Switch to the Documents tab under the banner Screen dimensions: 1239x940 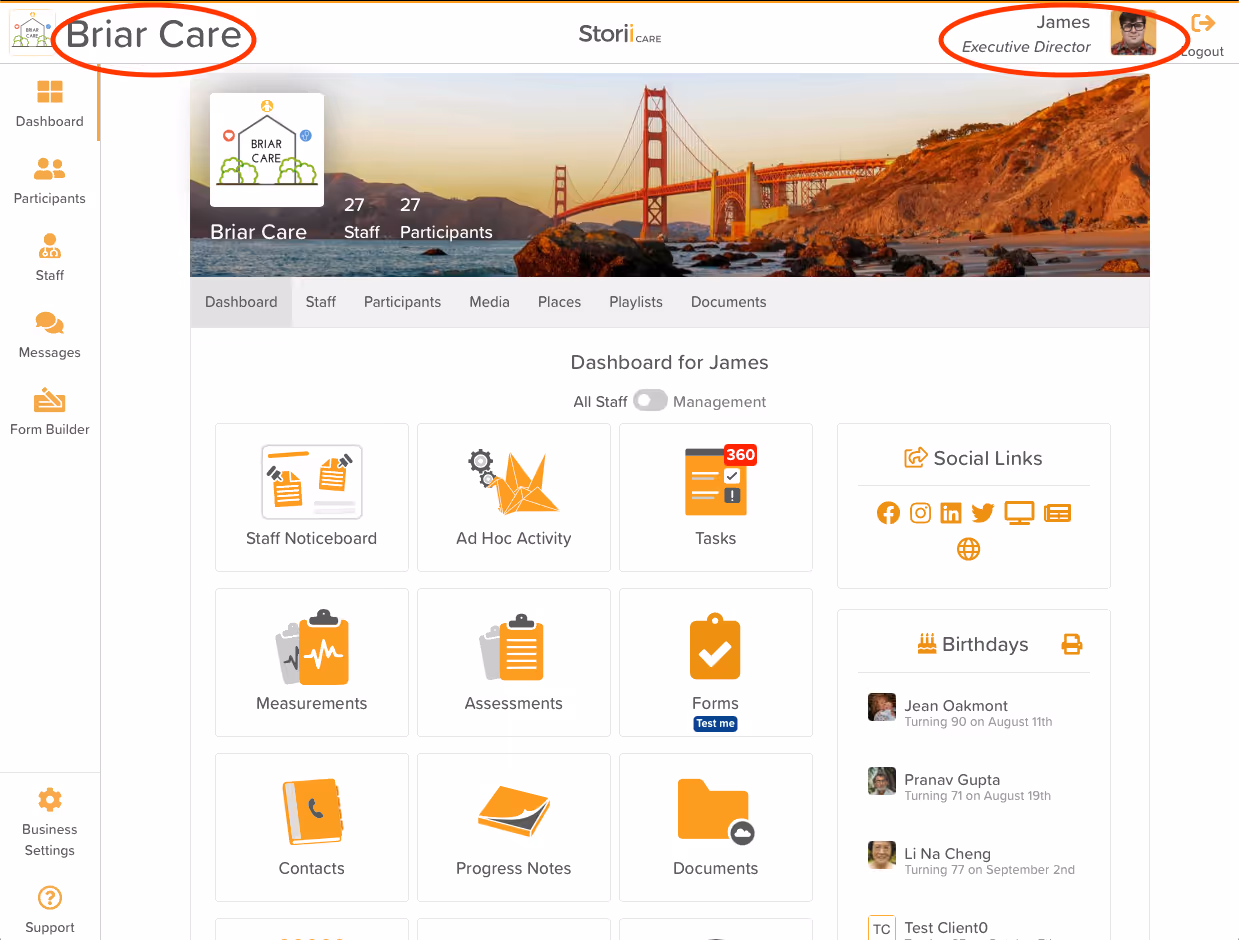pyautogui.click(x=729, y=302)
